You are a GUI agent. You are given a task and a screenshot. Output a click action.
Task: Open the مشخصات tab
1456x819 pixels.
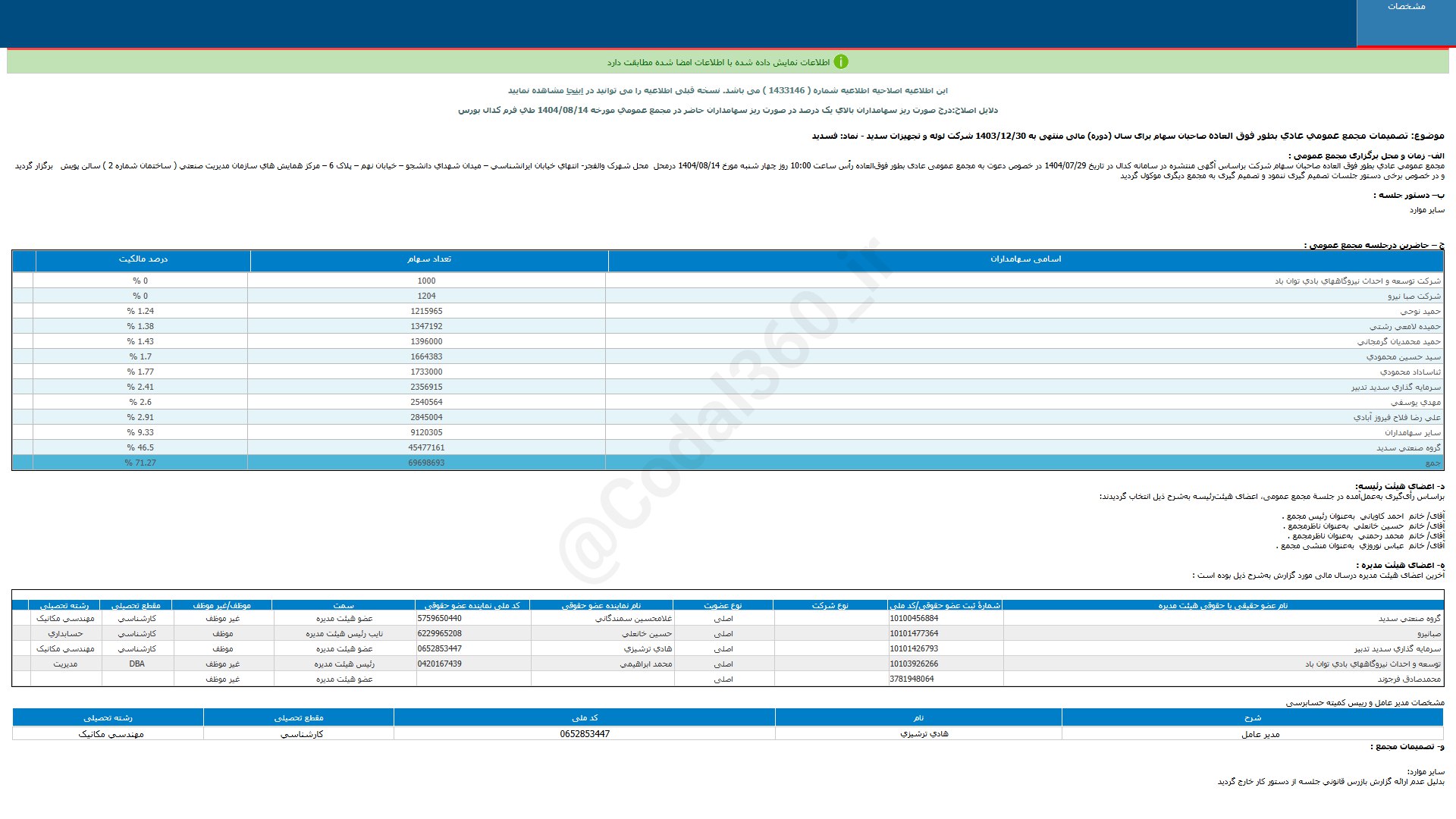point(1406,7)
